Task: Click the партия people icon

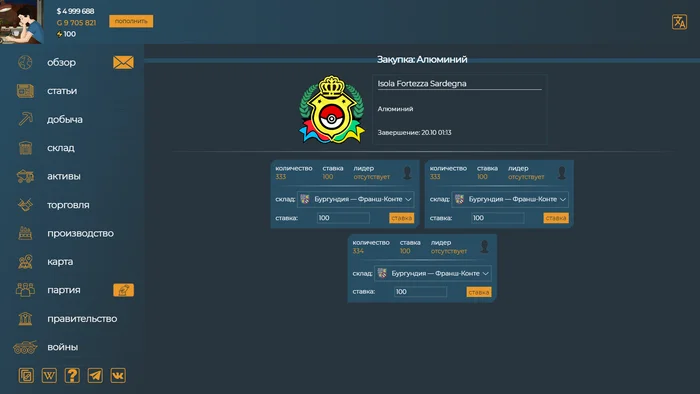Action: click(x=25, y=290)
